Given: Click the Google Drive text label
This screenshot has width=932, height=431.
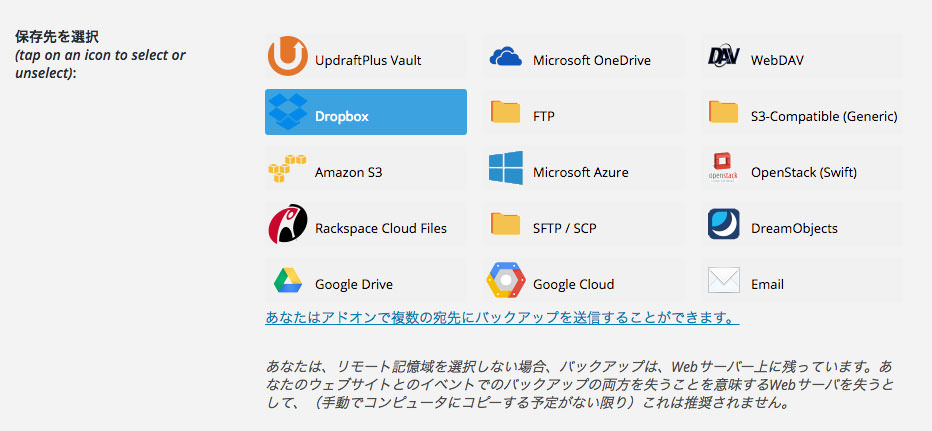Looking at the screenshot, I should [x=354, y=285].
